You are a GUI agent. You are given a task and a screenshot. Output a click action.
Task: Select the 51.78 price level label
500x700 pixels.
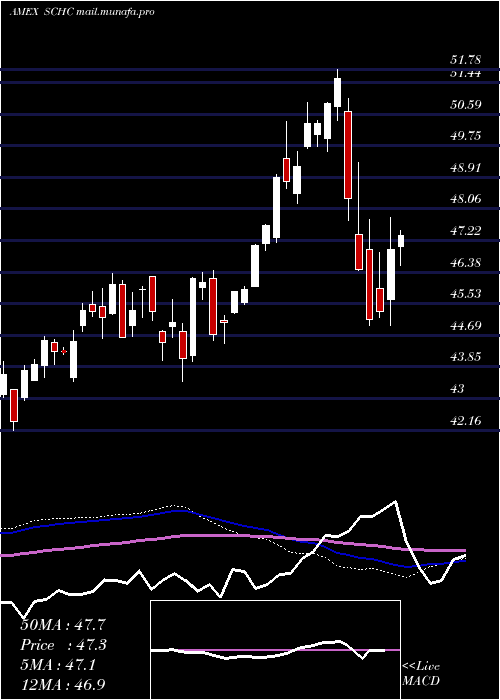[465, 60]
